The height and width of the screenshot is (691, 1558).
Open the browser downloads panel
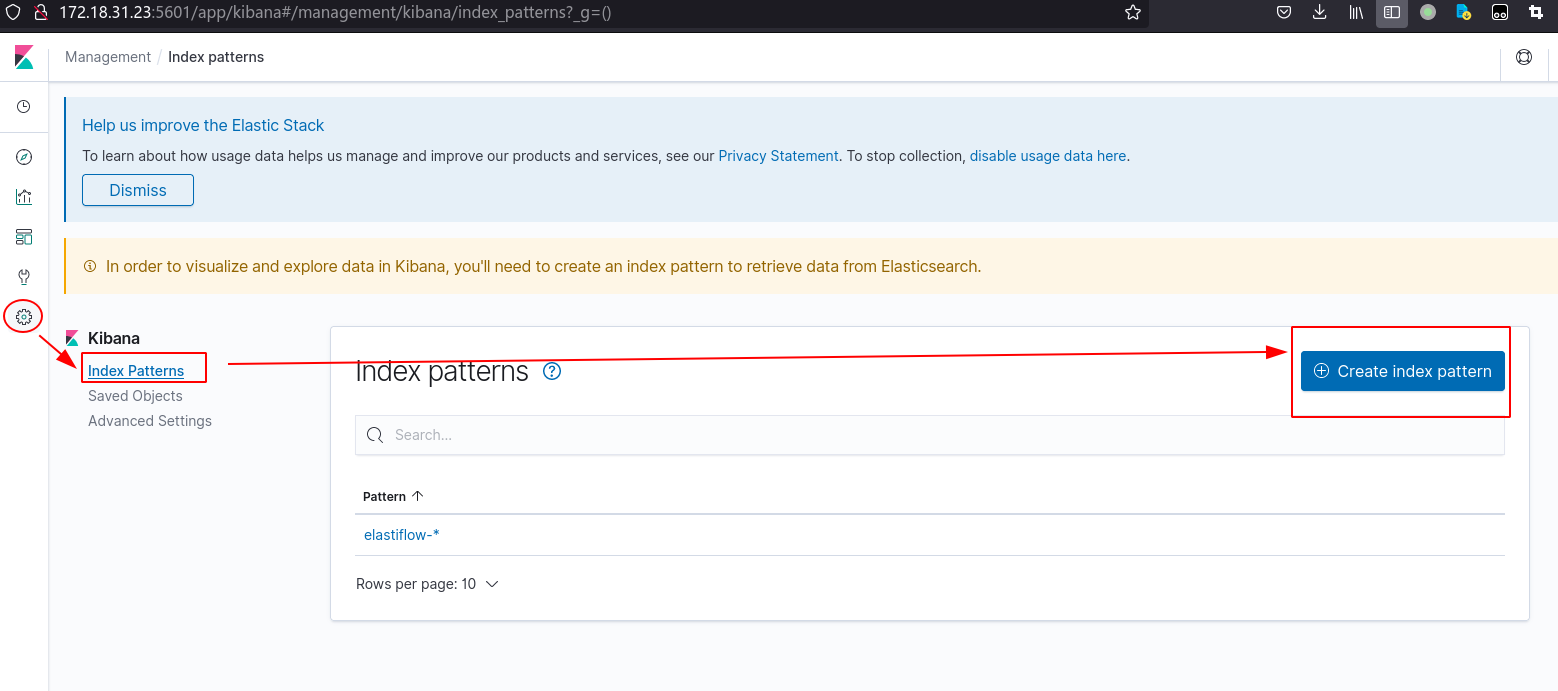point(1320,13)
